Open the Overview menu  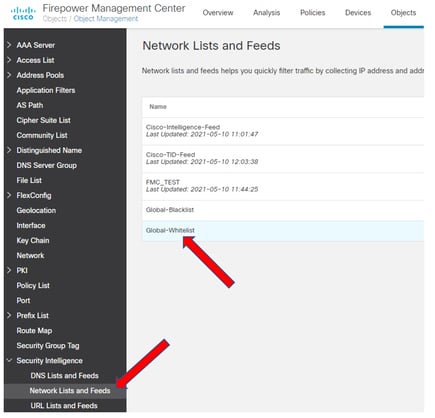[218, 13]
